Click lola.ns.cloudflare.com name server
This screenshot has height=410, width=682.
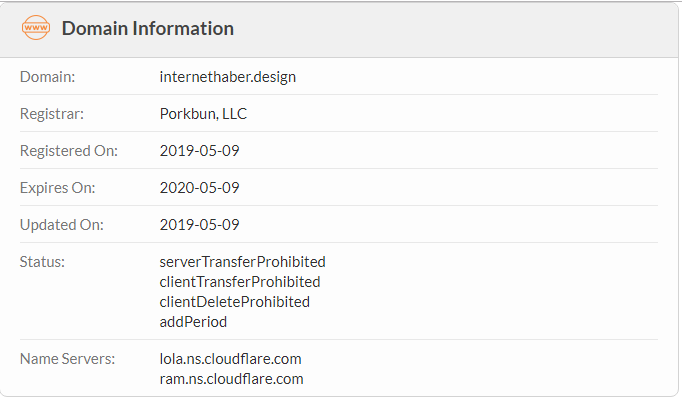tap(230, 359)
